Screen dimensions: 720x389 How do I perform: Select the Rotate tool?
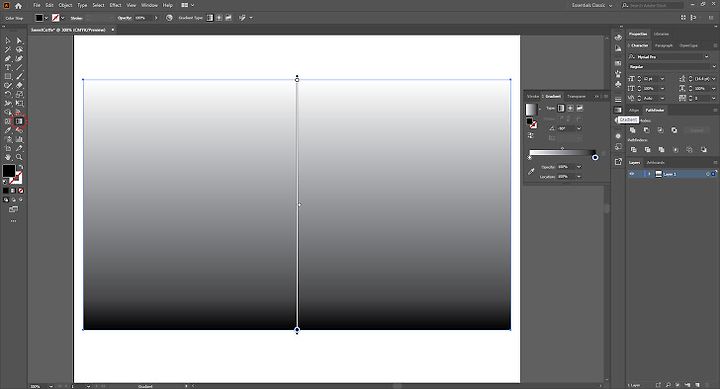pos(8,95)
